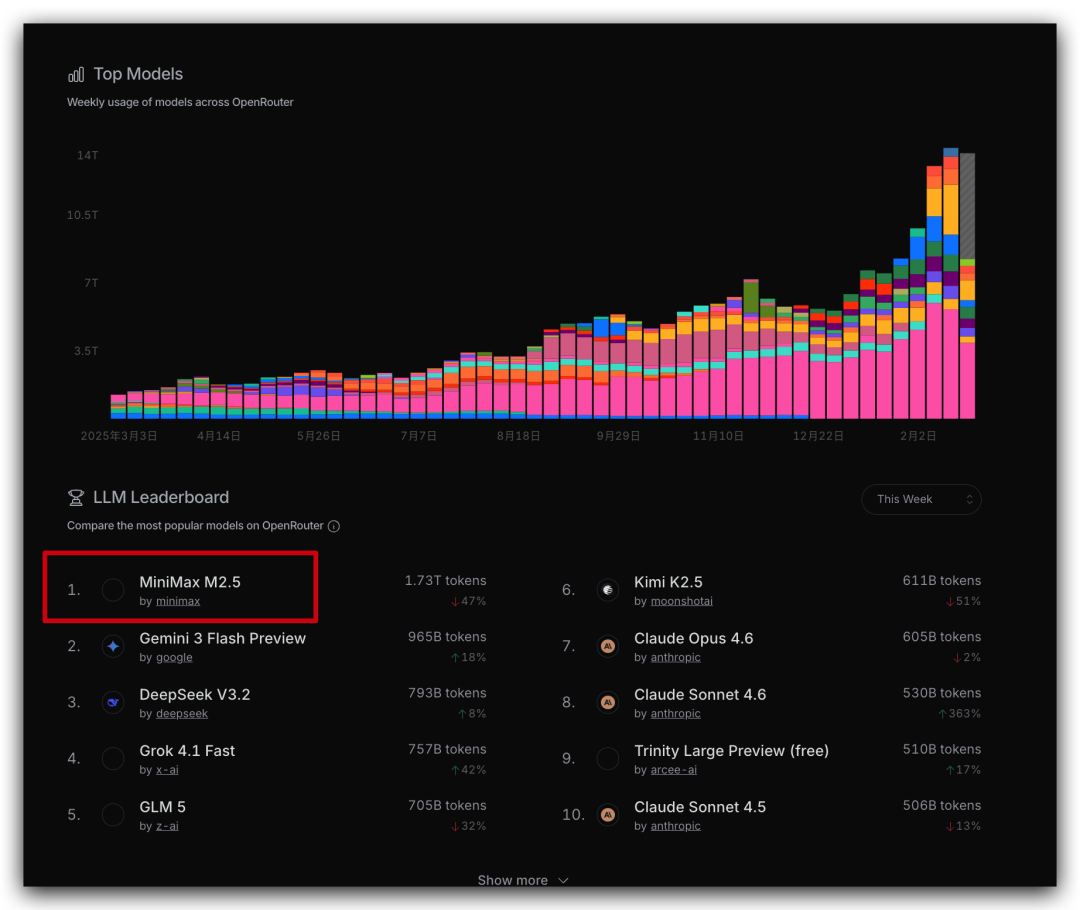Click the Kimi K2.5 model icon

click(607, 591)
